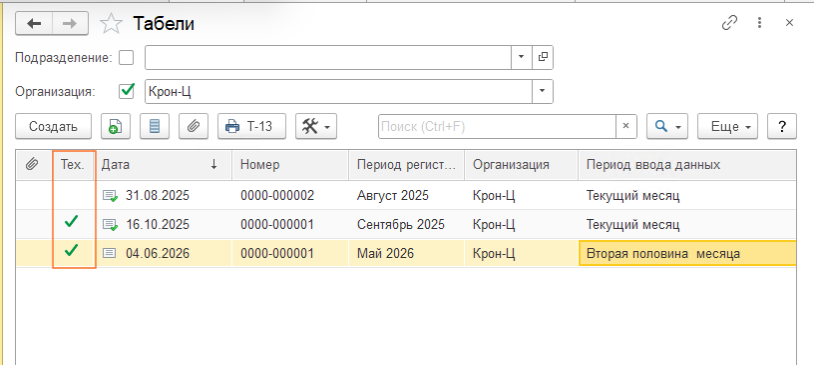Click Текущий месяц in the Сентябрь 2025 row

[x=633, y=224]
